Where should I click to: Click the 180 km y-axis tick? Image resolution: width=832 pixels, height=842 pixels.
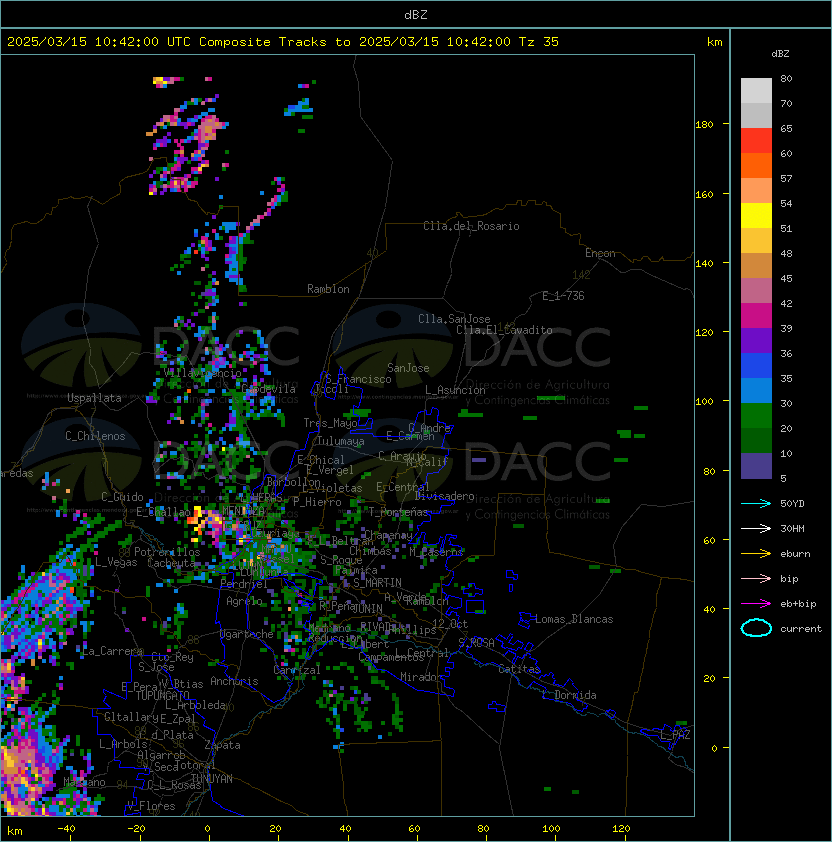pos(704,125)
